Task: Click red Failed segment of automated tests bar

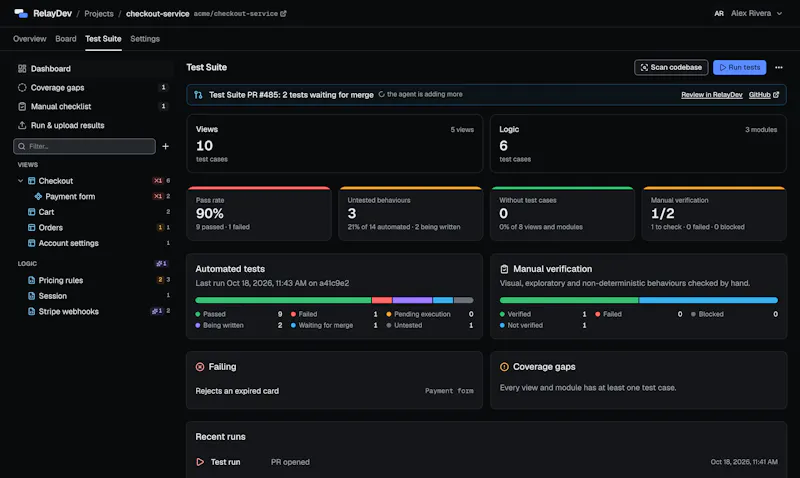Action: pos(382,300)
